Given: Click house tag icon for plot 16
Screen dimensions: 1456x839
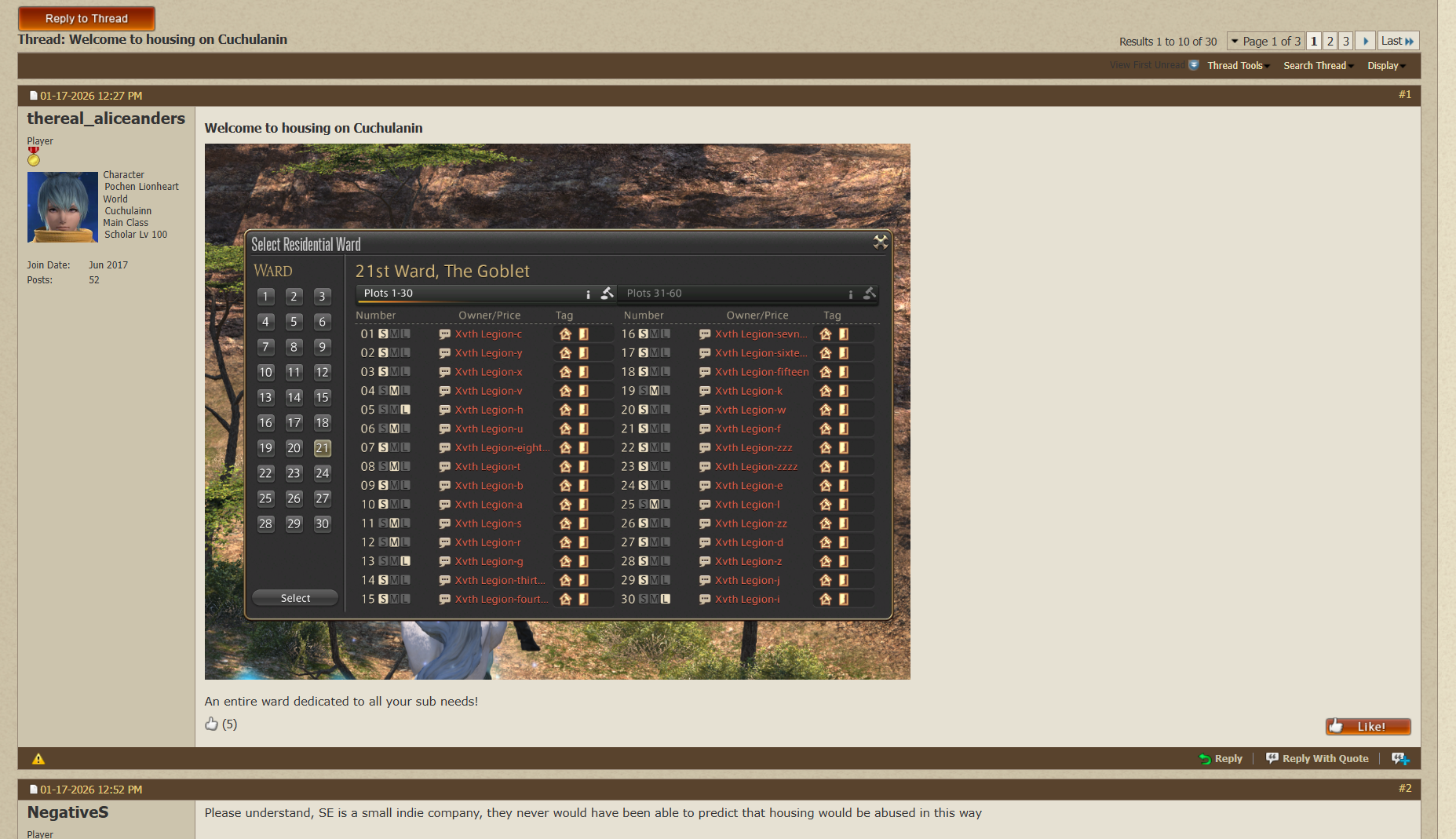Looking at the screenshot, I should [825, 334].
